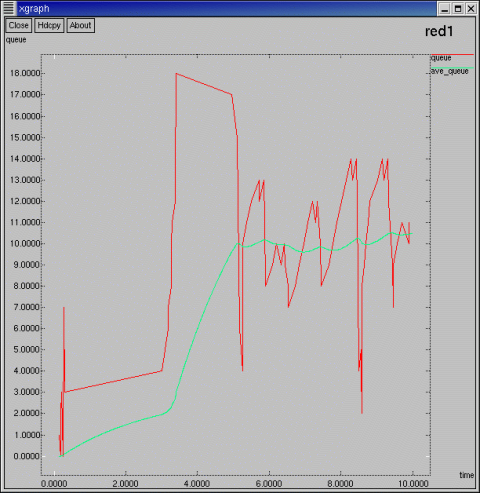Click the Close button in xgraph
The image size is (480, 493).
click(19, 25)
